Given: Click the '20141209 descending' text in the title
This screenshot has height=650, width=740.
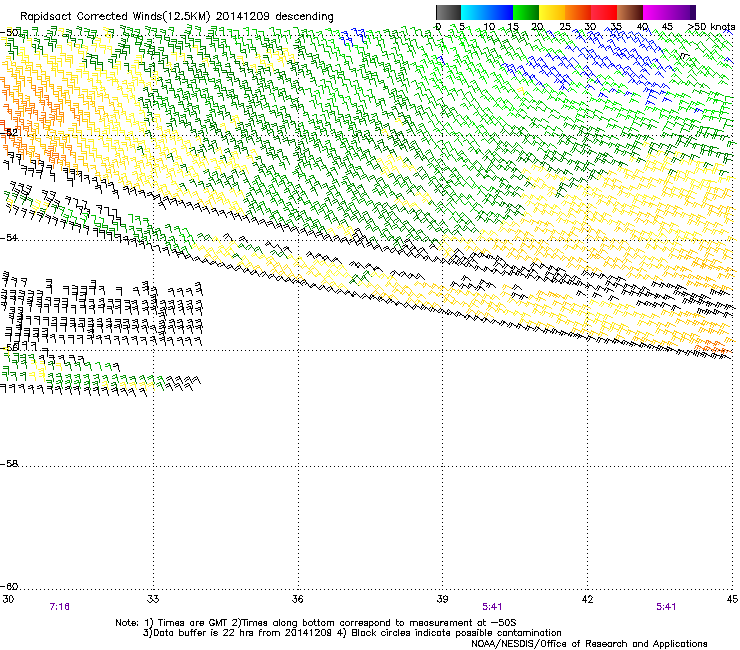Looking at the screenshot, I should point(275,17).
